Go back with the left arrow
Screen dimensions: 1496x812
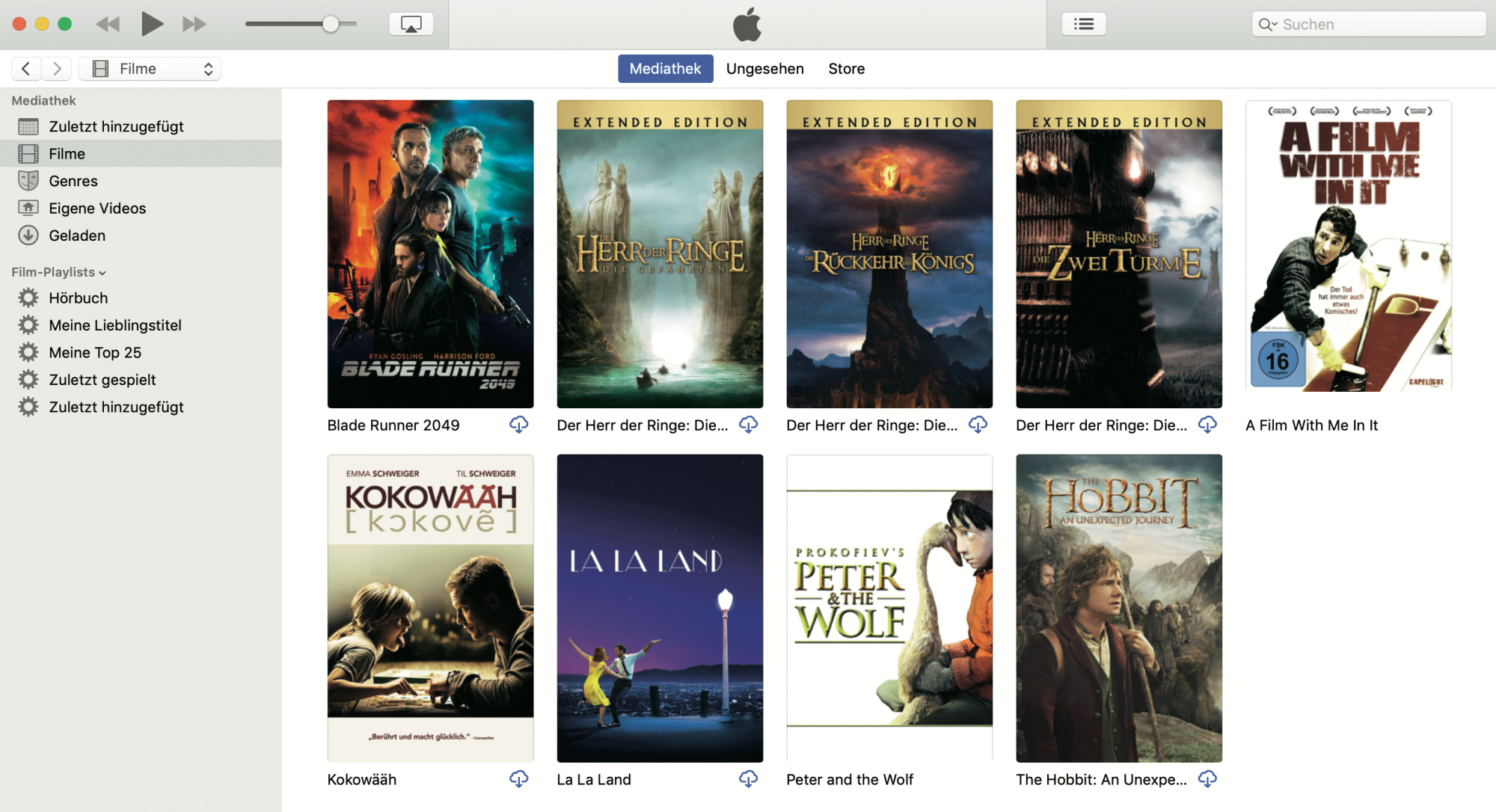[26, 69]
